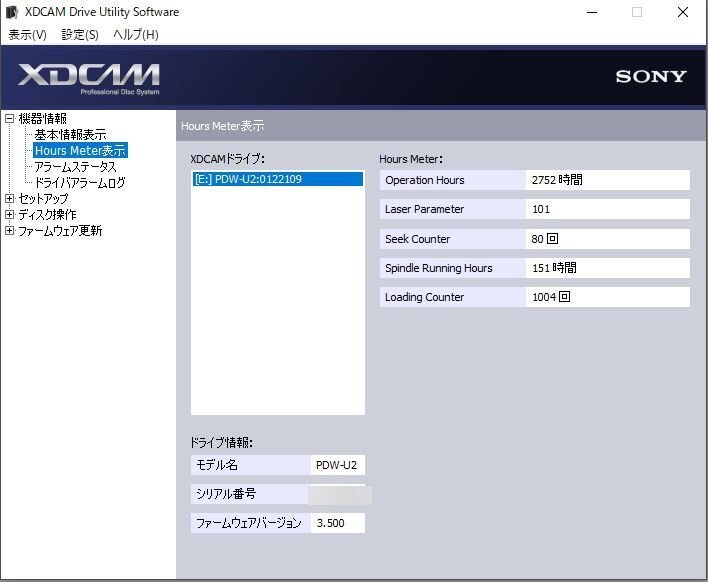Collapse the 機器情報 tree node
This screenshot has width=708, height=582.
(x=9, y=119)
